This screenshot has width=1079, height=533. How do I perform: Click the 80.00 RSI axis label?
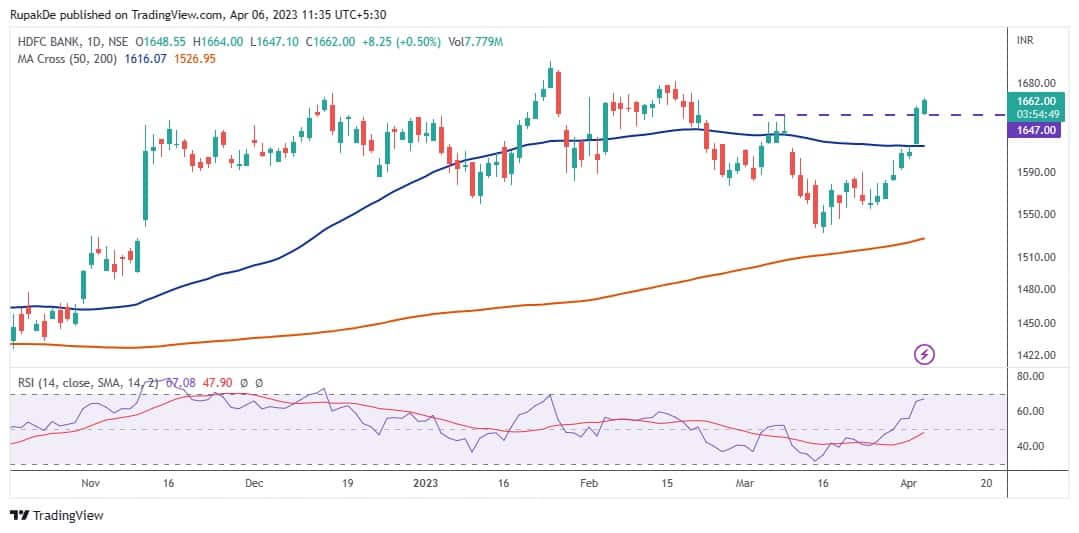pyautogui.click(x=1033, y=376)
